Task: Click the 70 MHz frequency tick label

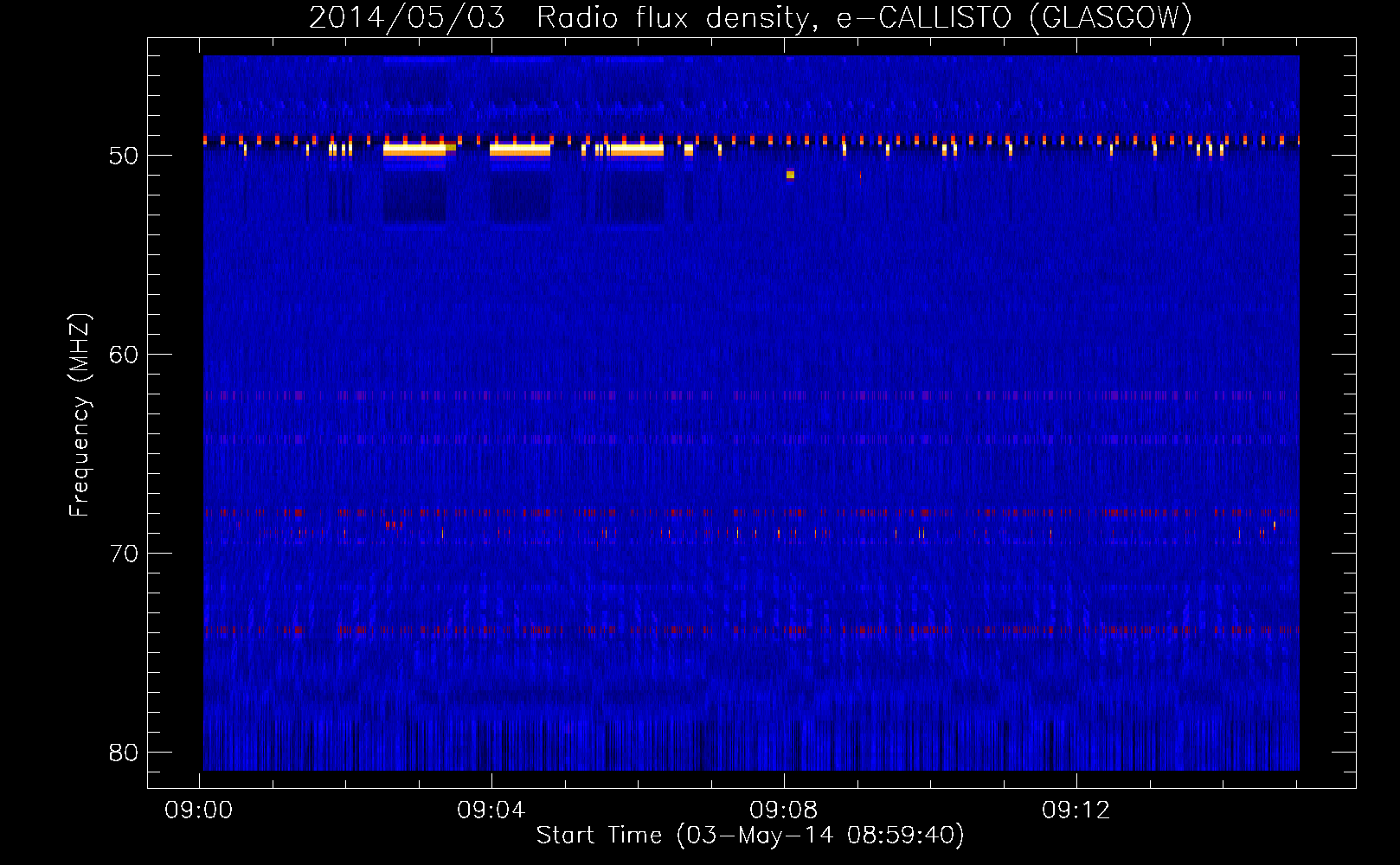Action: tap(125, 554)
